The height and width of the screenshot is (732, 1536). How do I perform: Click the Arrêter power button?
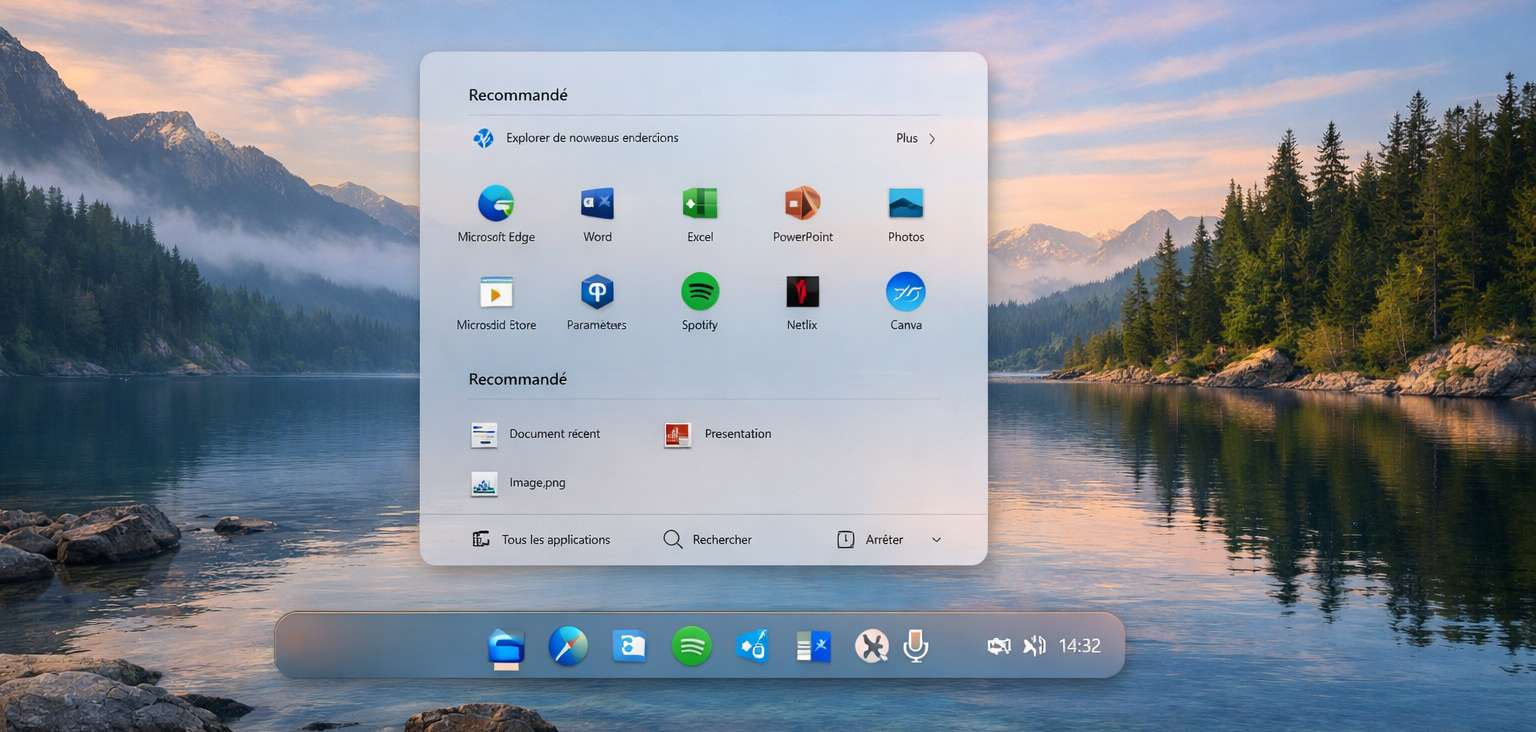coord(870,540)
